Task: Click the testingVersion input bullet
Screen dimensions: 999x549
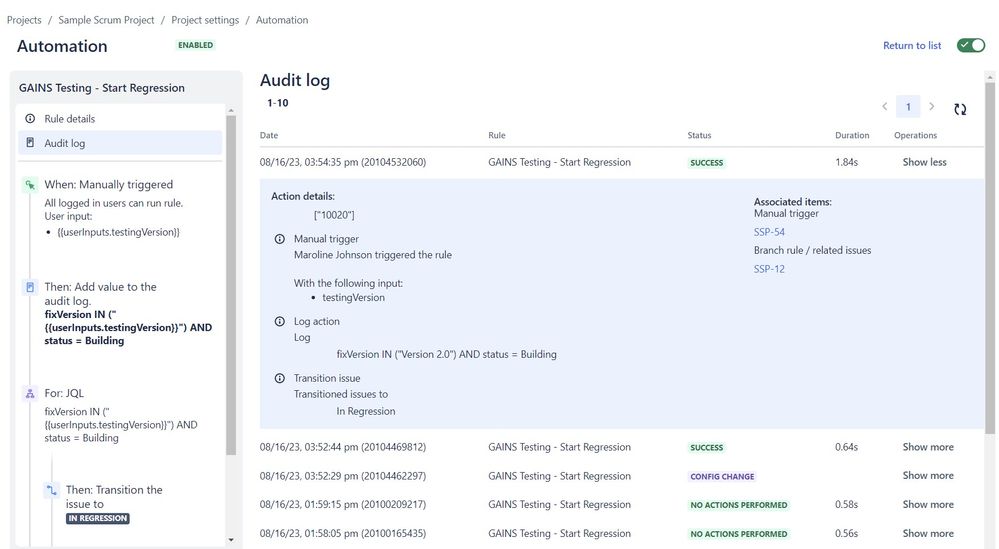Action: [x=353, y=297]
